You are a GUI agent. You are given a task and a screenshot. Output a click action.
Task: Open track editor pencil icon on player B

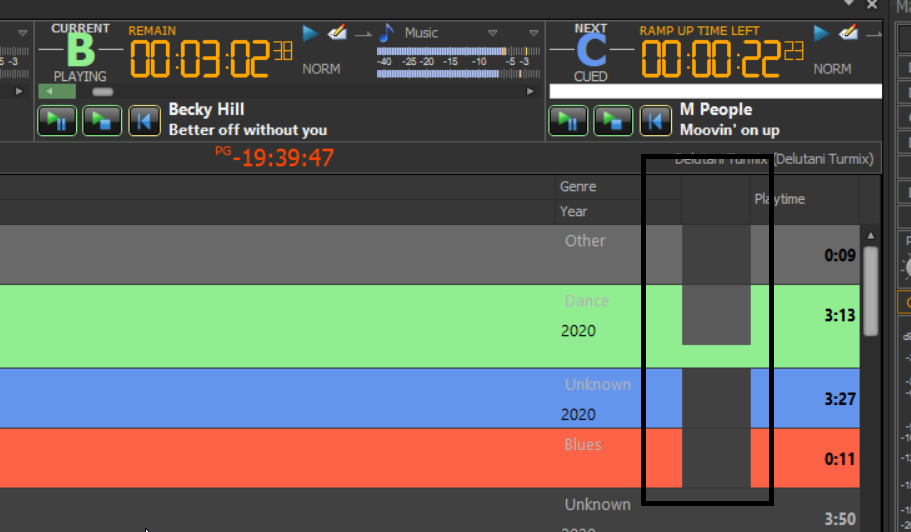[337, 34]
